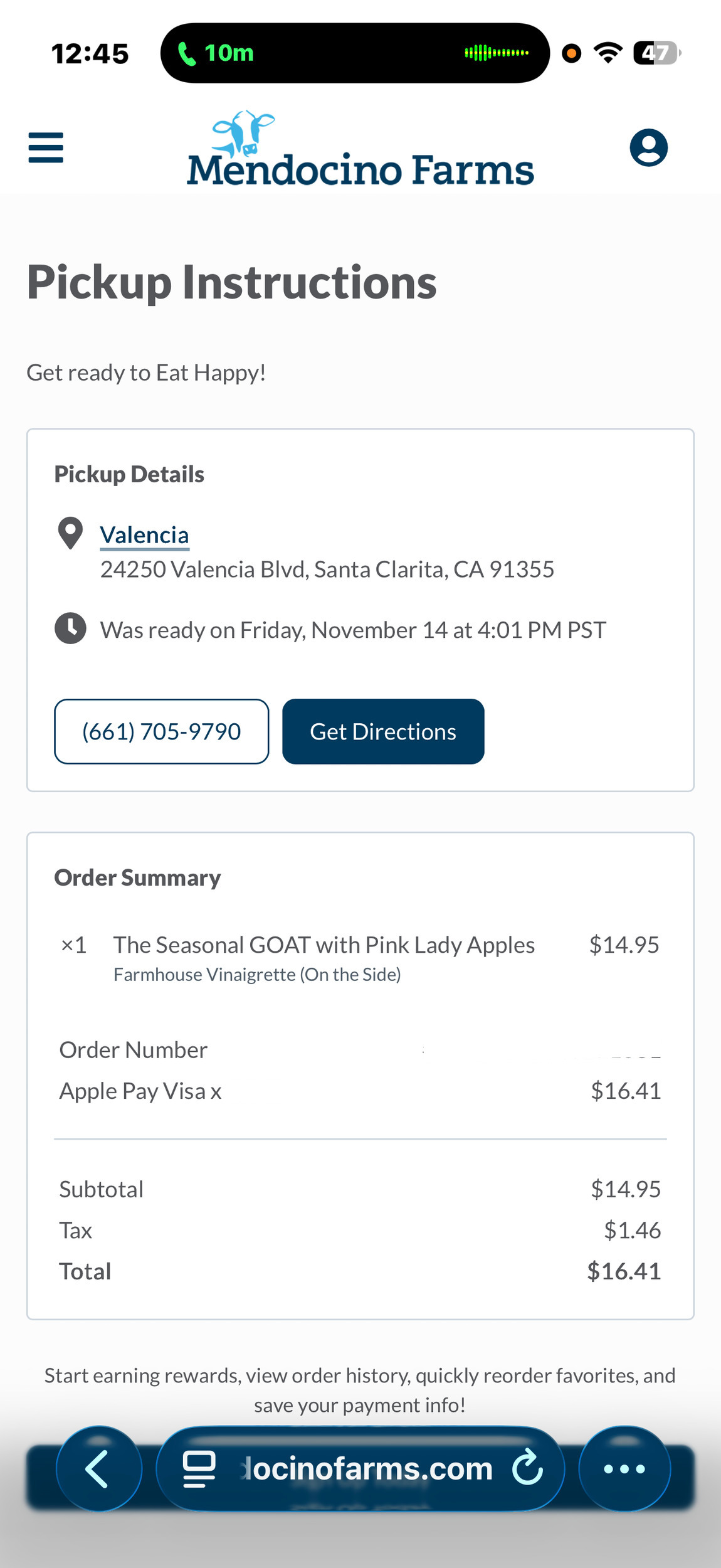Open Safari's three-dot more menu
Image resolution: width=721 pixels, height=1568 pixels.
point(624,1468)
